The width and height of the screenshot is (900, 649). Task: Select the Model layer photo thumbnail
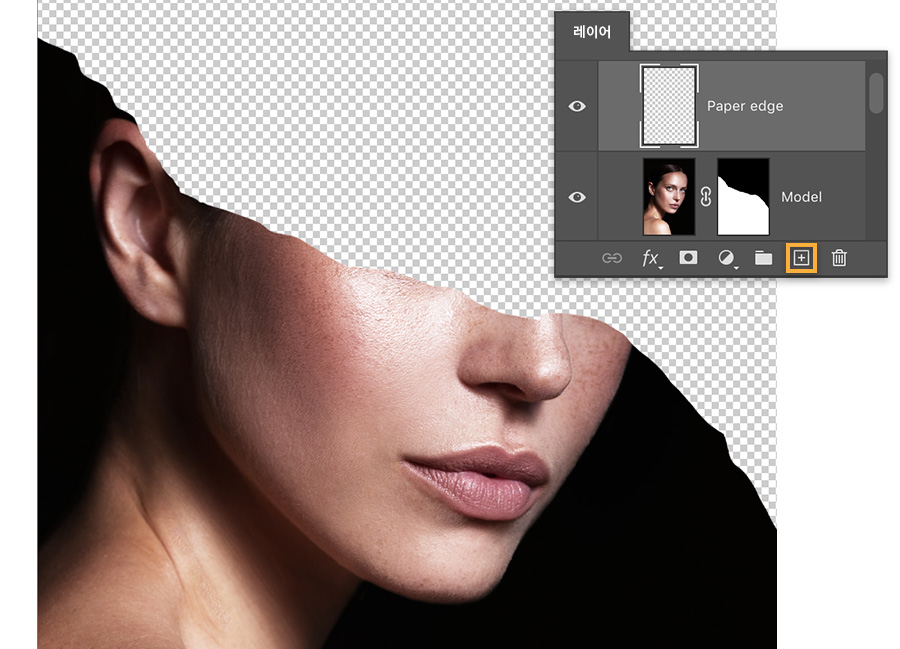coord(669,197)
